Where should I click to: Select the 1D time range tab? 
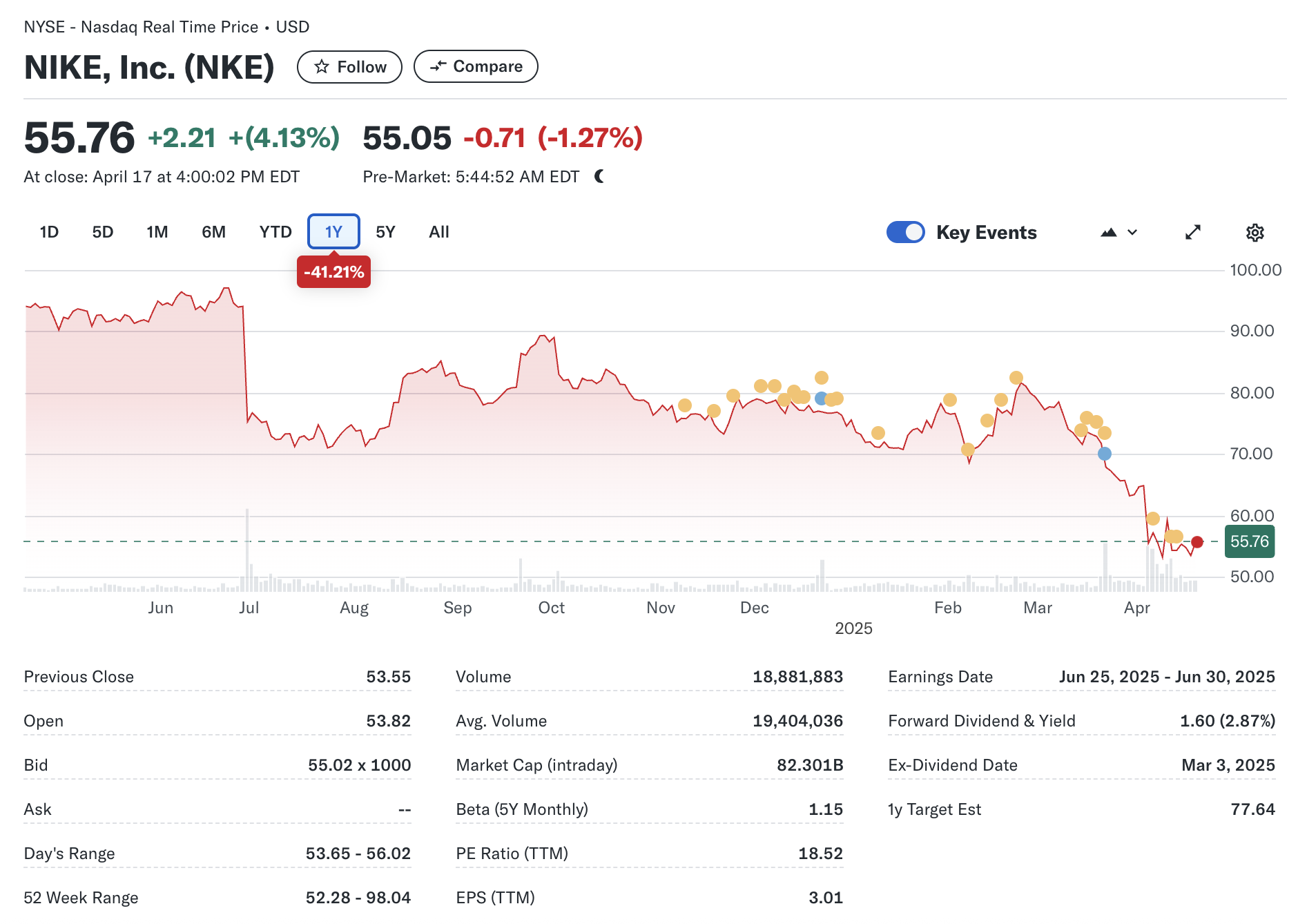[49, 232]
